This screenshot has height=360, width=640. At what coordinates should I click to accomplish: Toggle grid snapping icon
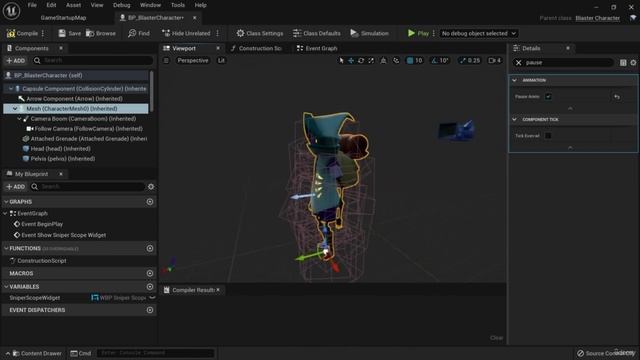(410, 60)
